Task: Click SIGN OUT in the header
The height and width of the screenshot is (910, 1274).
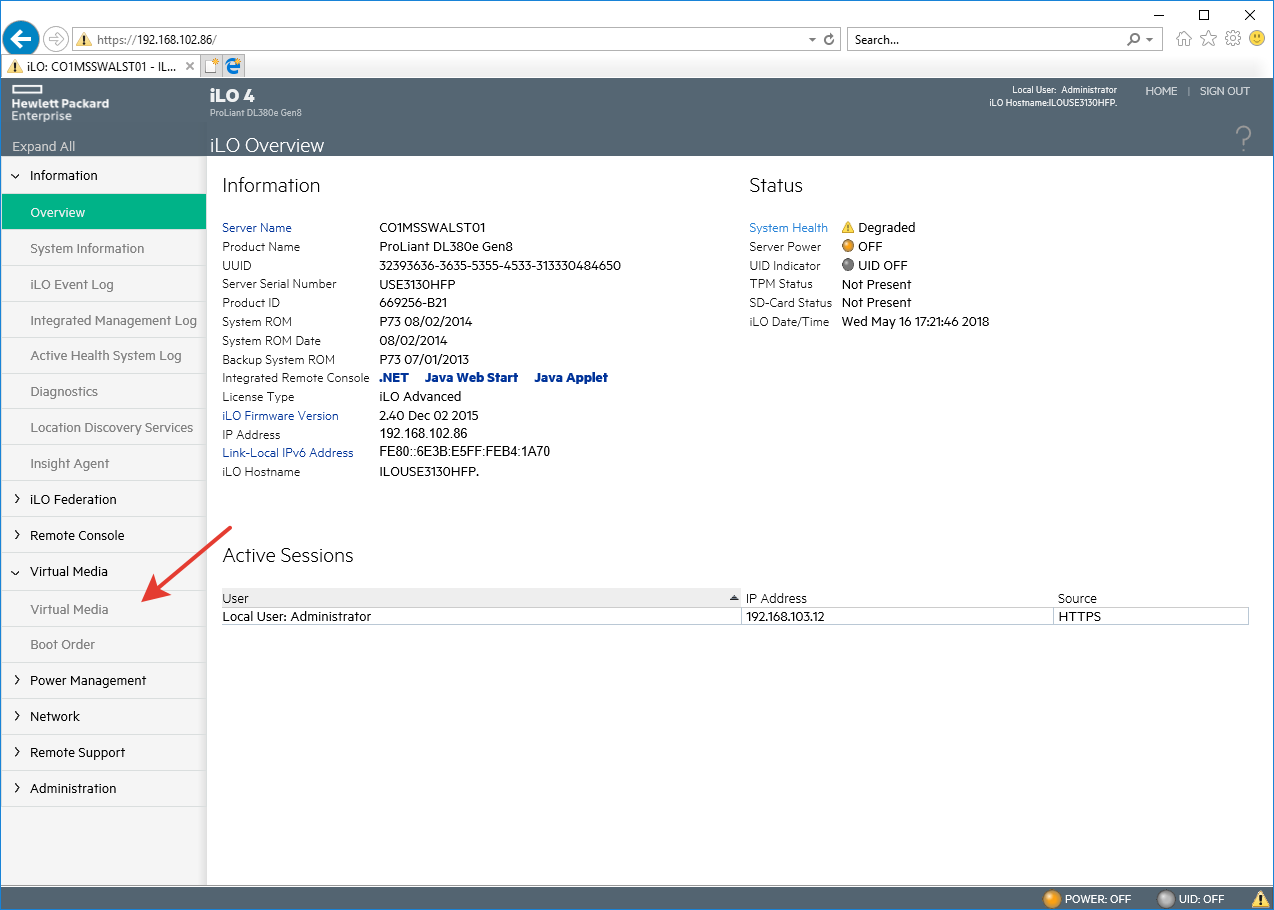Action: click(x=1225, y=91)
